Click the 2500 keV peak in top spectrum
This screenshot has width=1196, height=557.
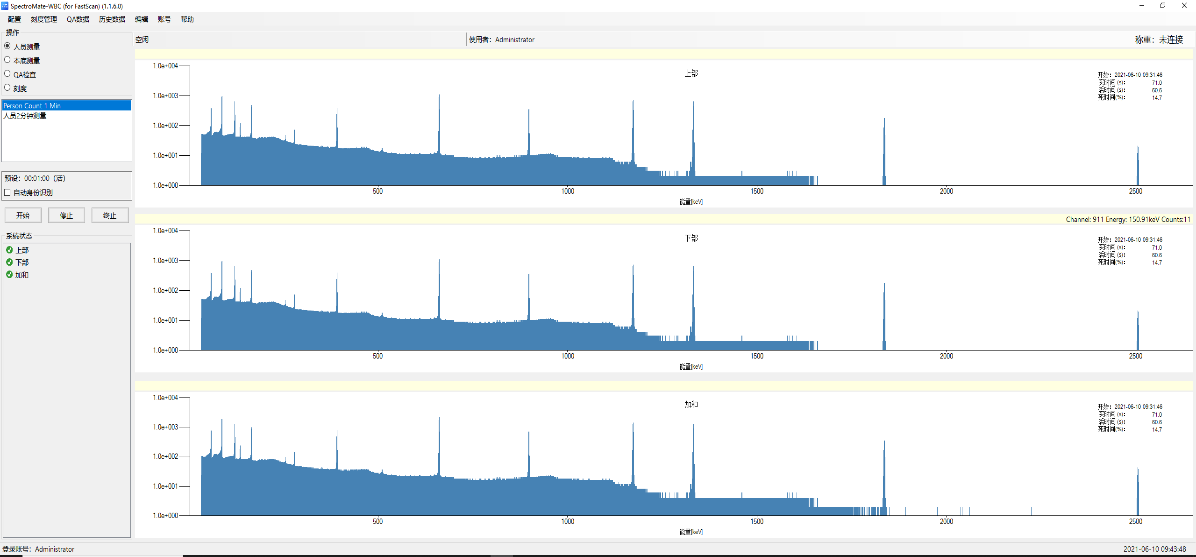1138,166
